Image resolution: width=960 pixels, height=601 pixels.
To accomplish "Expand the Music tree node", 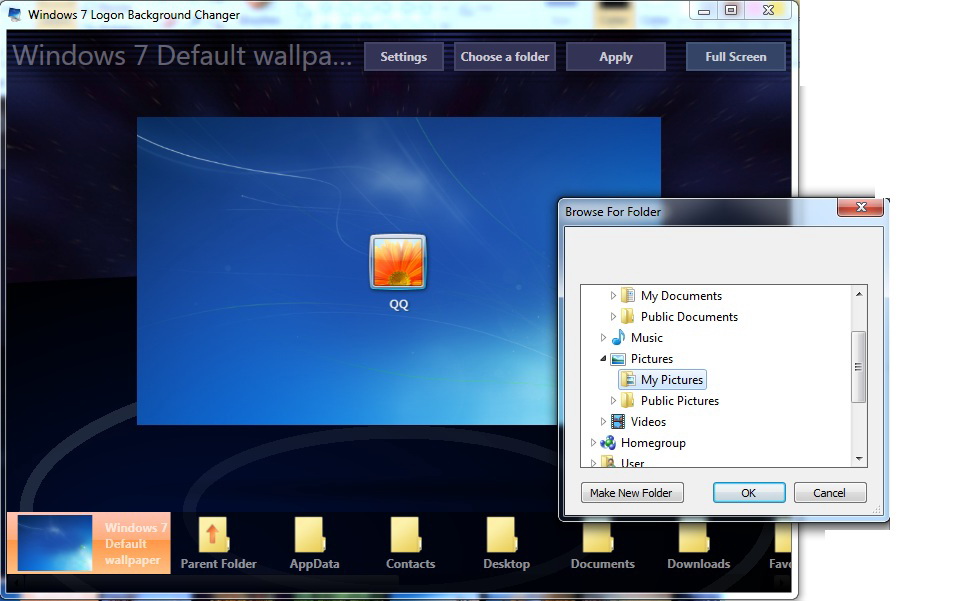I will tap(603, 337).
